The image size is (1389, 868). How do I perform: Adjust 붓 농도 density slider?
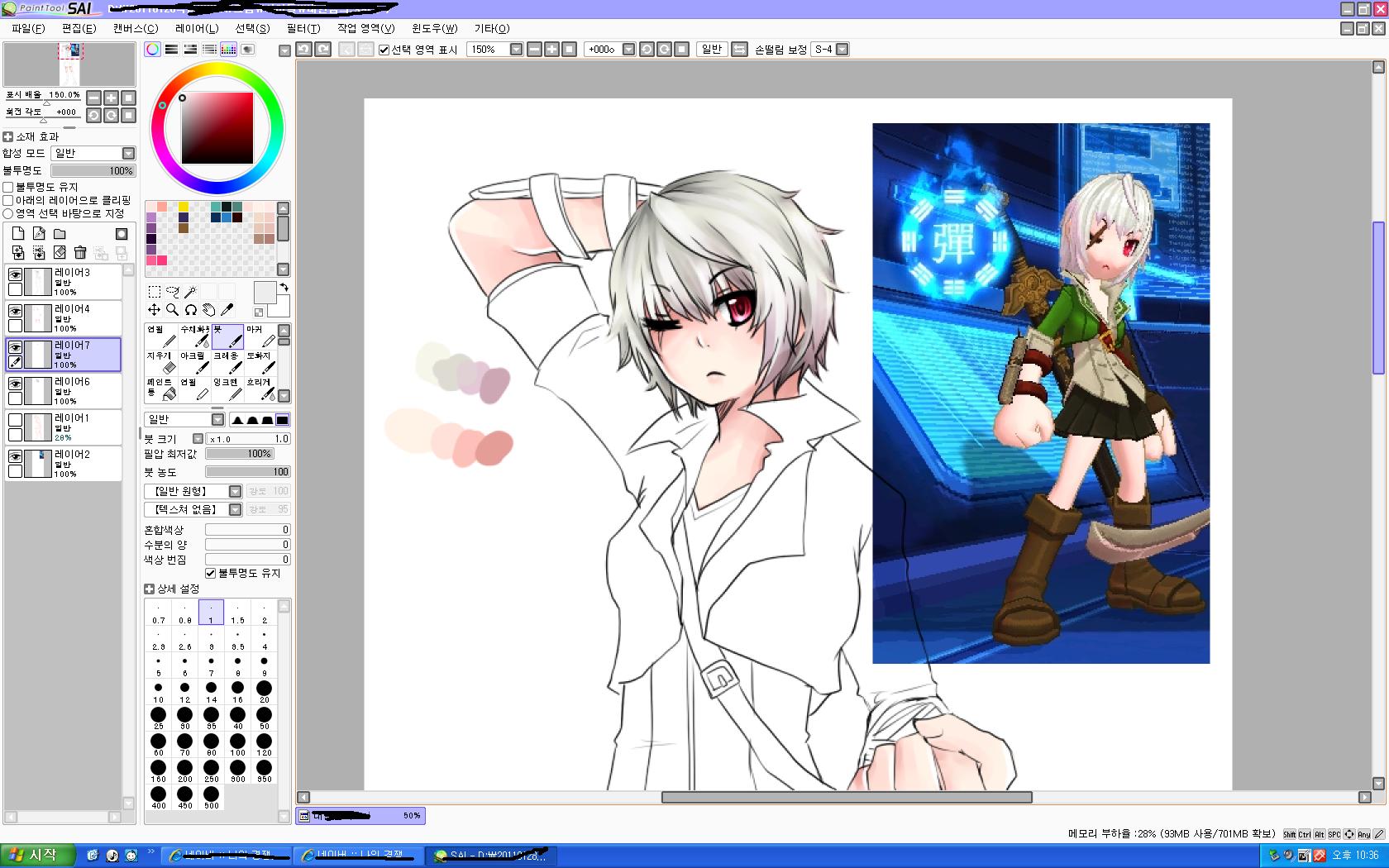click(x=248, y=472)
